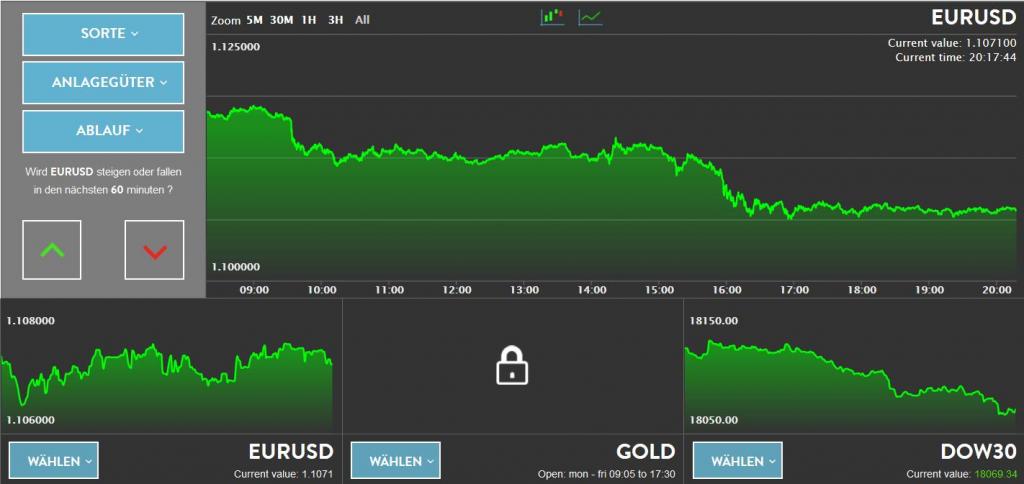1024x484 pixels.
Task: Open WÄHLEN dropdown under GOLD
Action: point(395,460)
